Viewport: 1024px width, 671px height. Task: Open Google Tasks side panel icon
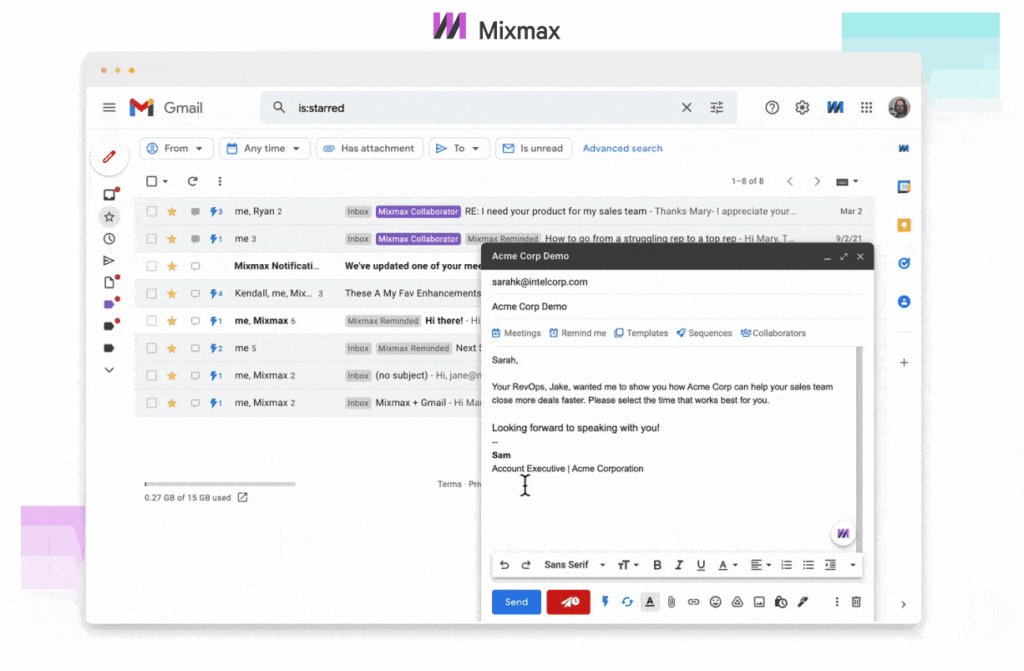click(x=904, y=263)
